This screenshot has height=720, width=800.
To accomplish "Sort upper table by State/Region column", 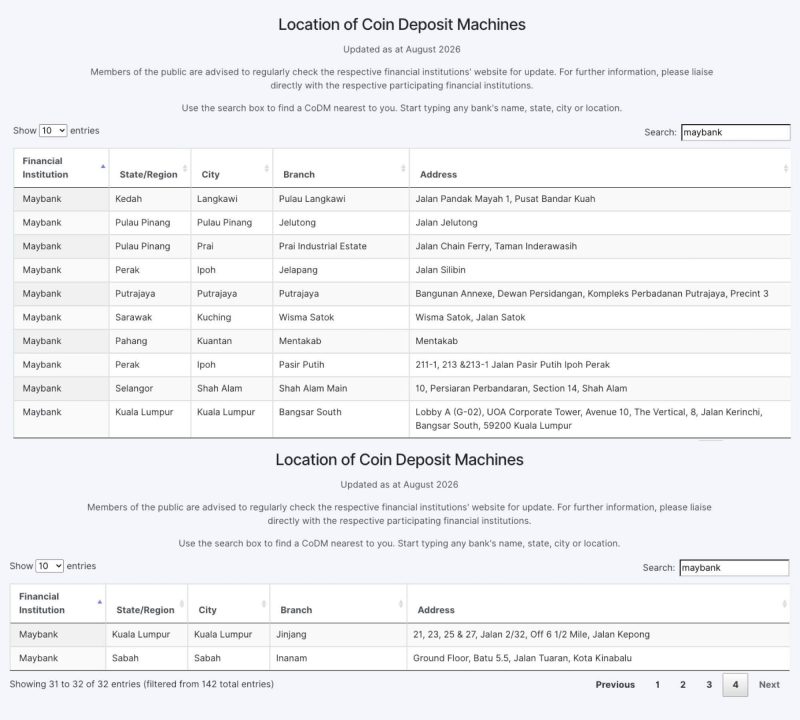I will point(150,168).
